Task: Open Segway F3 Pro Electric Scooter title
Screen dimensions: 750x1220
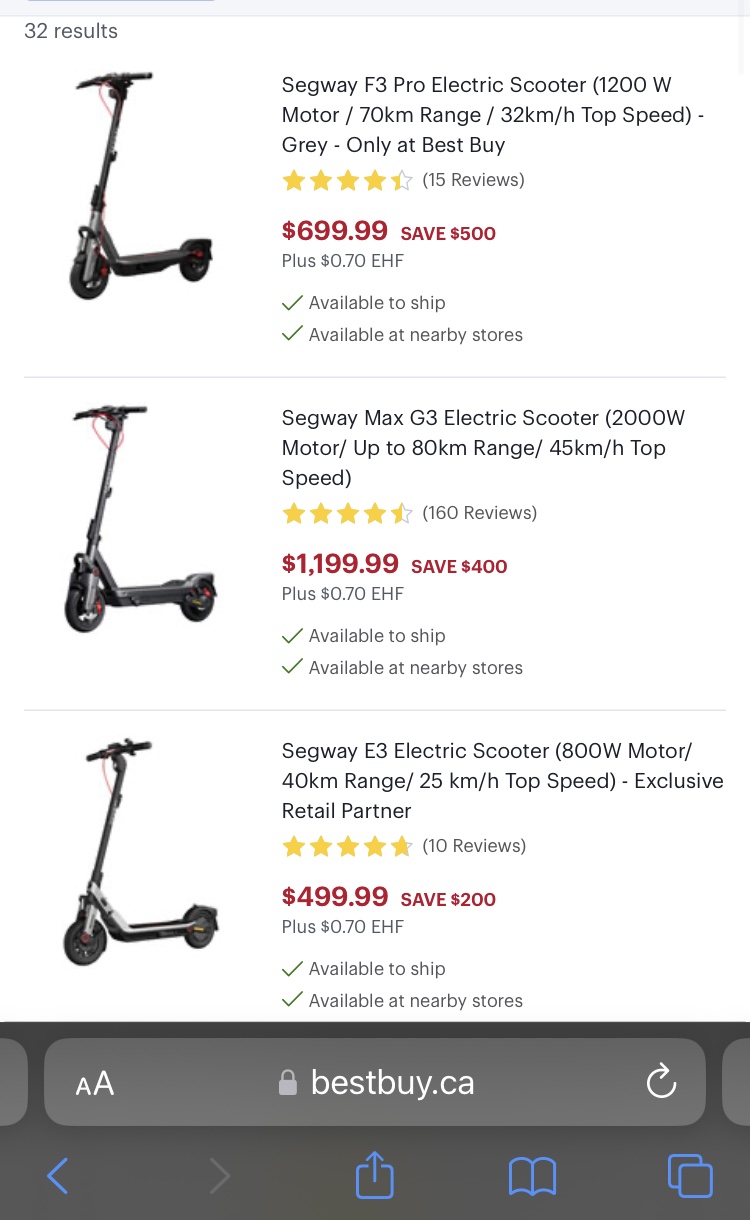Action: (493, 115)
